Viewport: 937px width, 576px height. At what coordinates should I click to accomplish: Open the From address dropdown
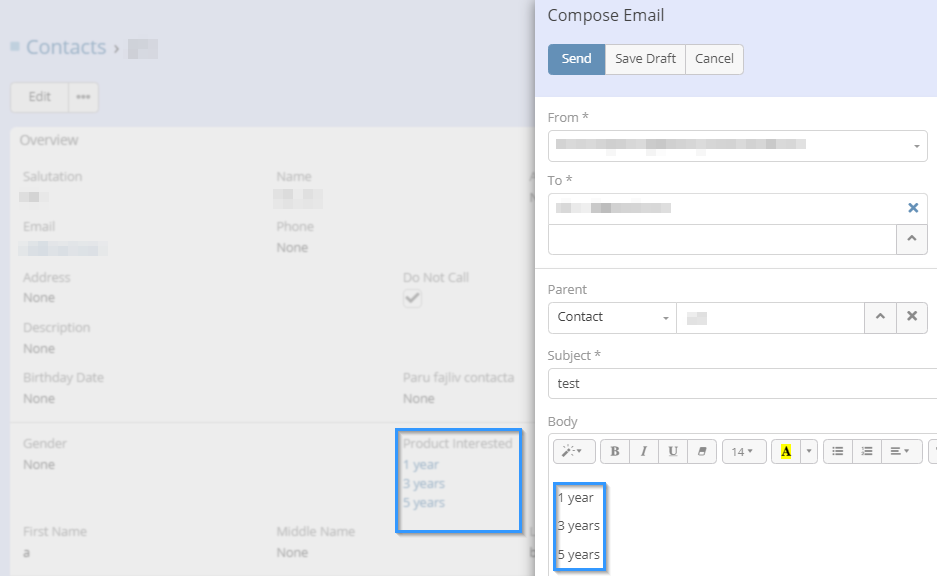click(737, 146)
